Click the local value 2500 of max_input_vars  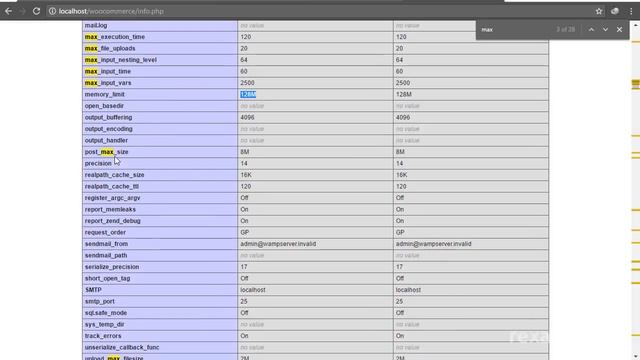(247, 82)
